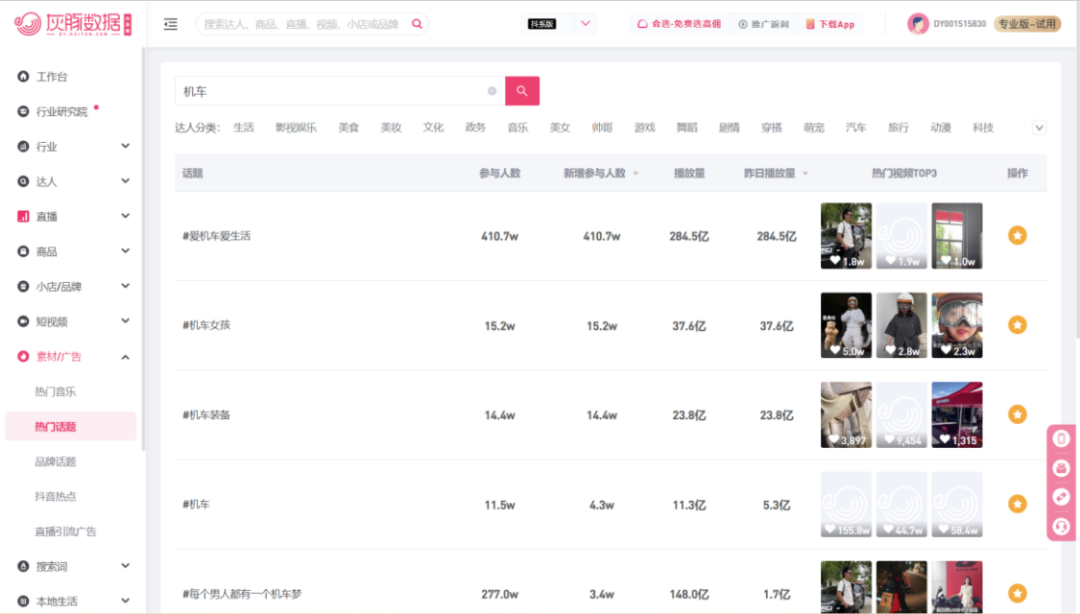Screen dimensions: 1080x614
Task: Click the floating customer service icon
Action: pyautogui.click(x=1061, y=526)
